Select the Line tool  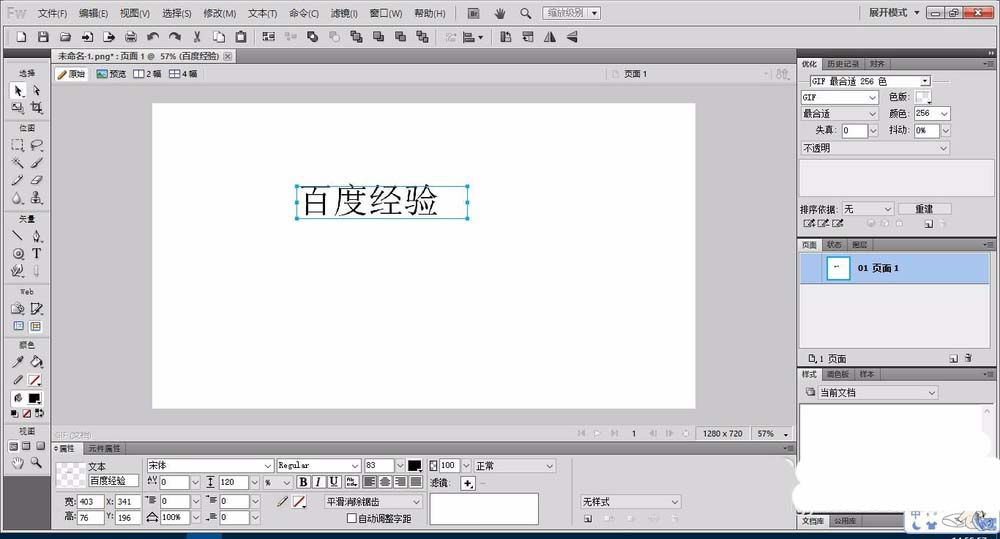pyautogui.click(x=18, y=236)
